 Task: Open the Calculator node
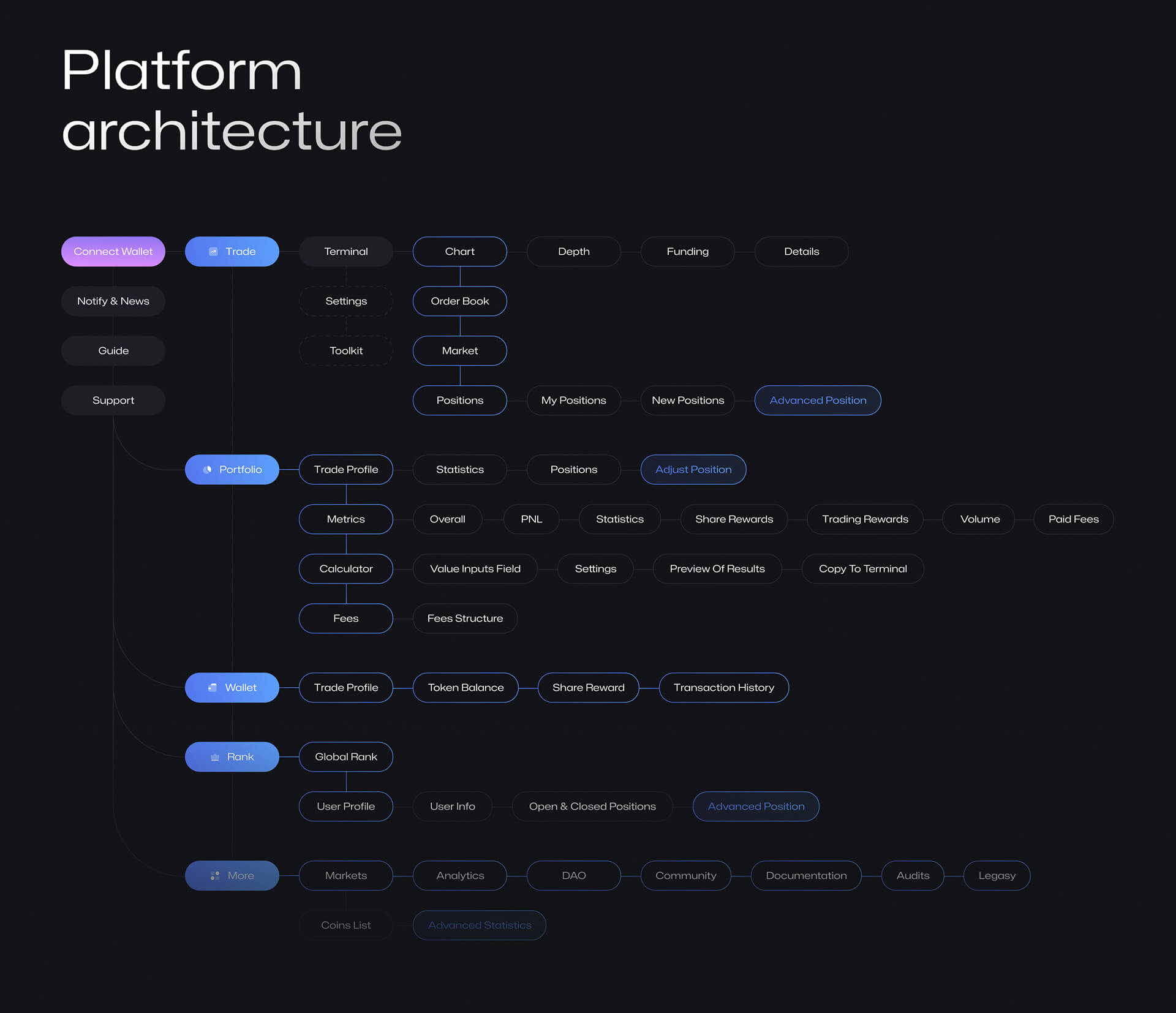(x=346, y=569)
